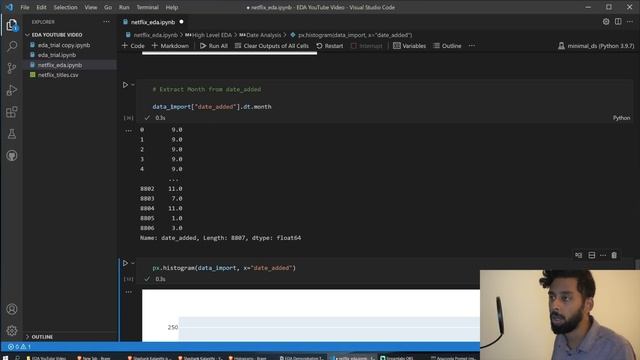Open eda_trial.ipynb file
Image resolution: width=640 pixels, height=360 pixels.
(x=57, y=55)
